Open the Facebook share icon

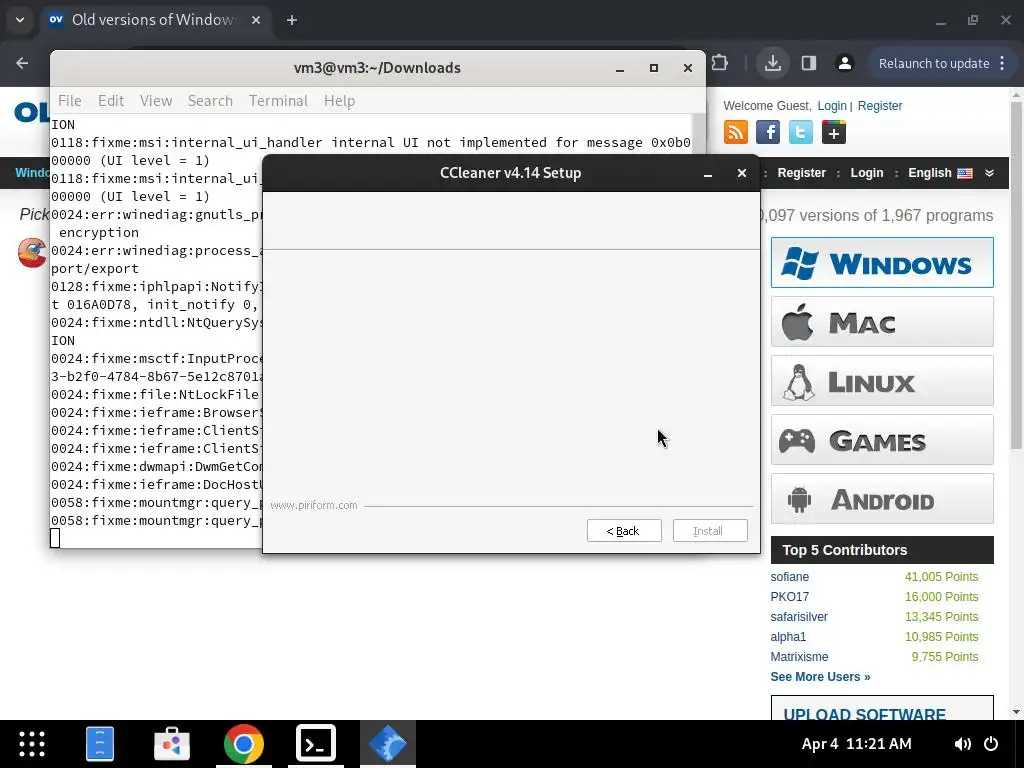[x=768, y=133]
